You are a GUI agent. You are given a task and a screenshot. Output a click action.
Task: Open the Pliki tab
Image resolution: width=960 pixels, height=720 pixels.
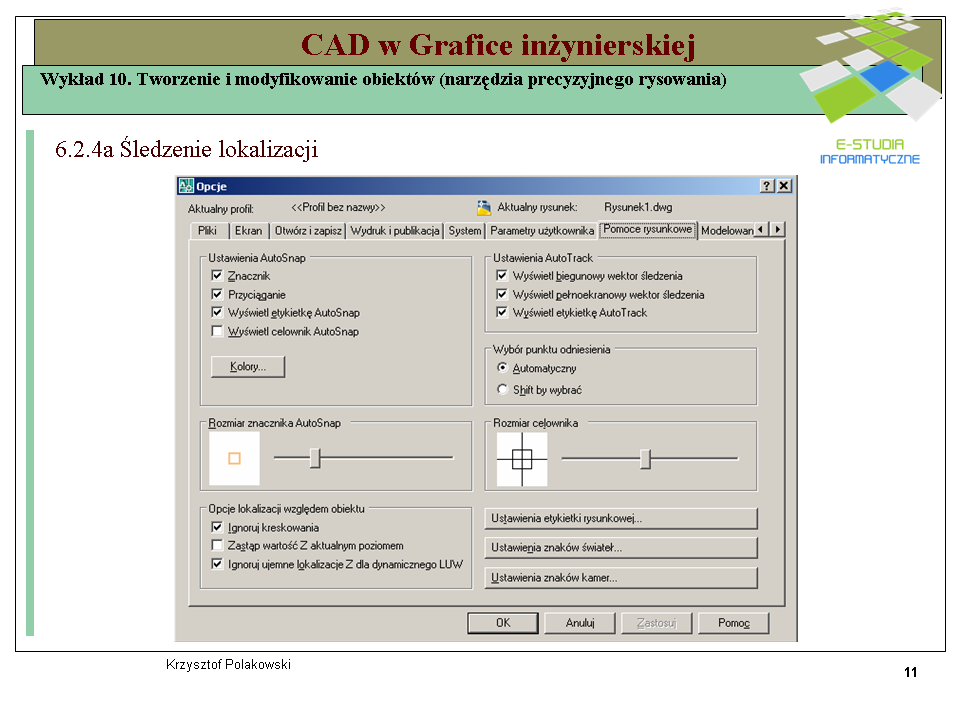tap(208, 231)
